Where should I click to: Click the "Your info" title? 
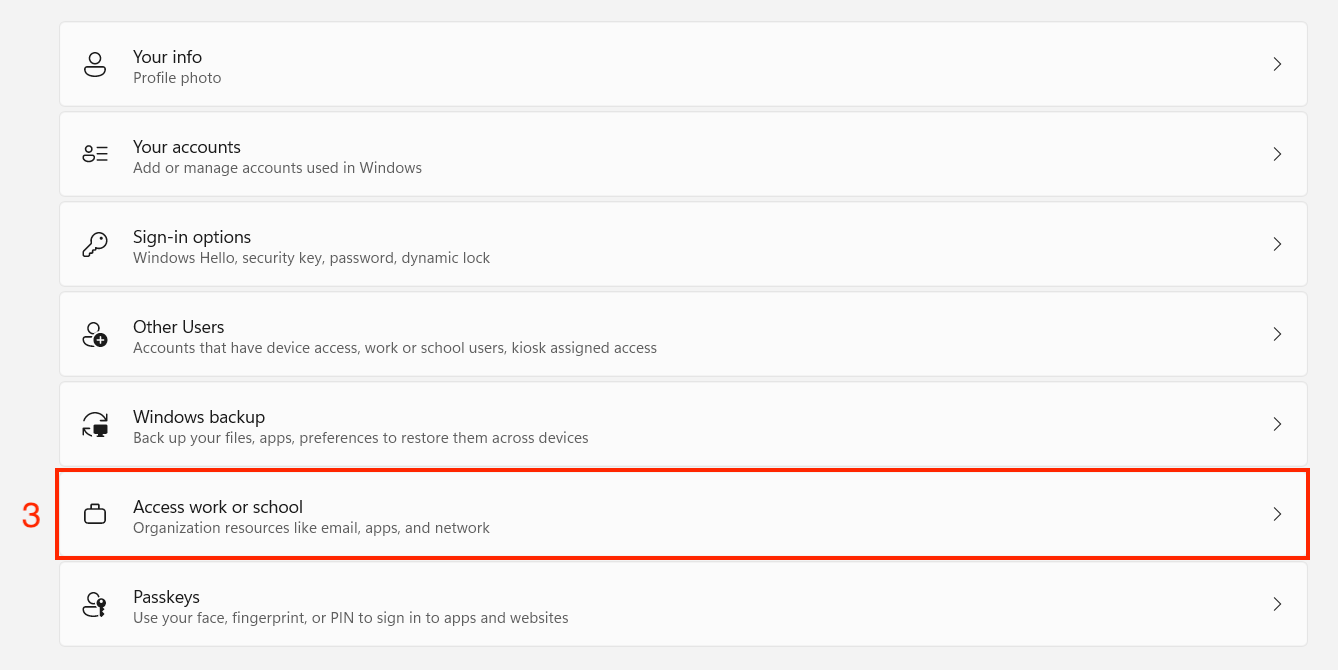tap(167, 57)
